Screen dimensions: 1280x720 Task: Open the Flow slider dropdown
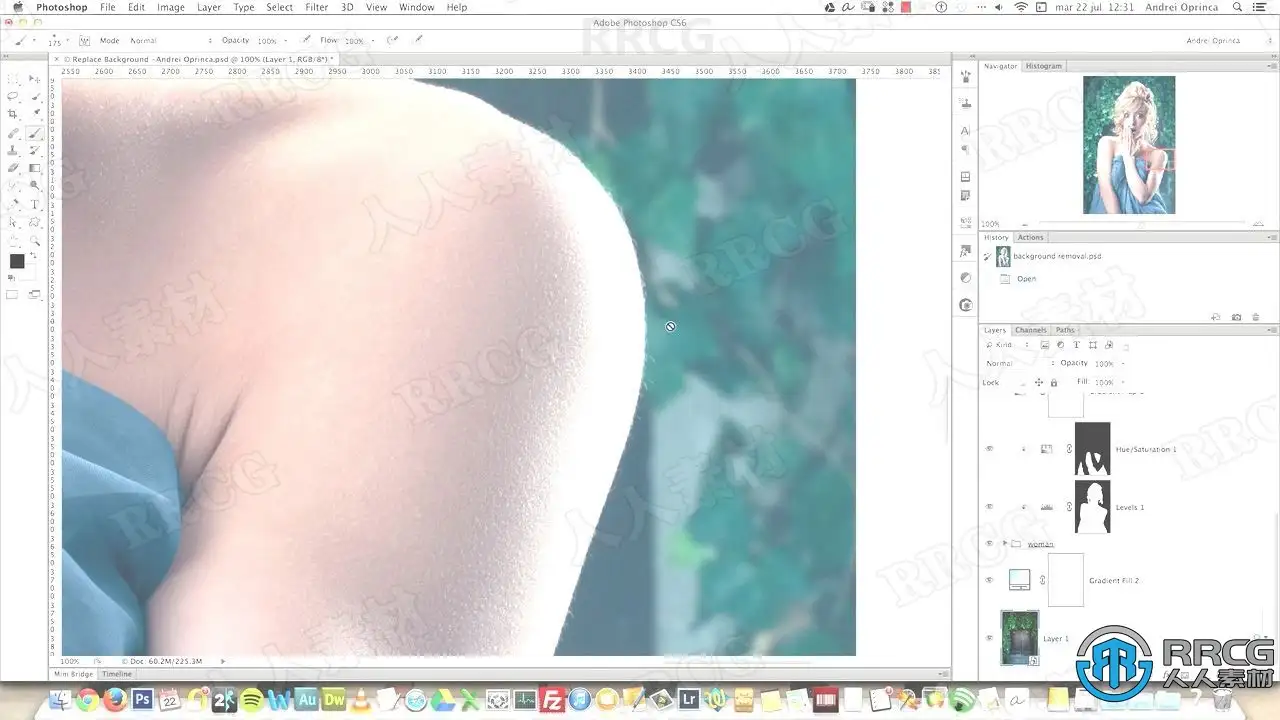pos(373,41)
